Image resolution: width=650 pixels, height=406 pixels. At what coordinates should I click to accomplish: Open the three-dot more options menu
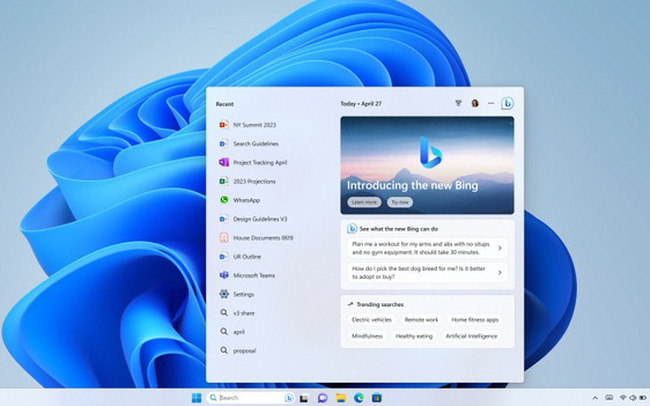pos(490,103)
